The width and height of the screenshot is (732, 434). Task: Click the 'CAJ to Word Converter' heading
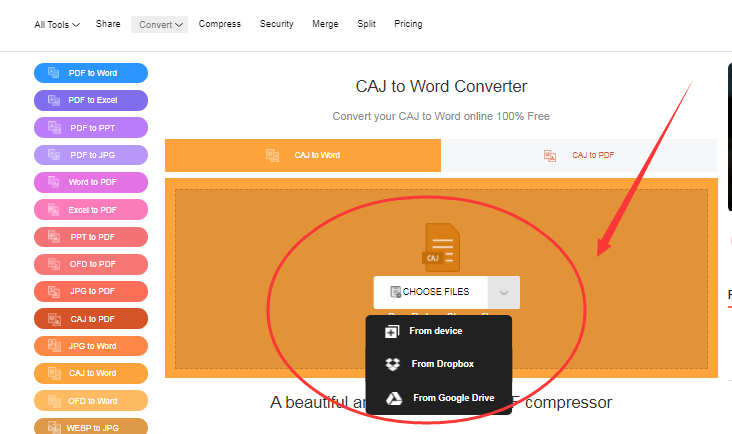pyautogui.click(x=441, y=86)
